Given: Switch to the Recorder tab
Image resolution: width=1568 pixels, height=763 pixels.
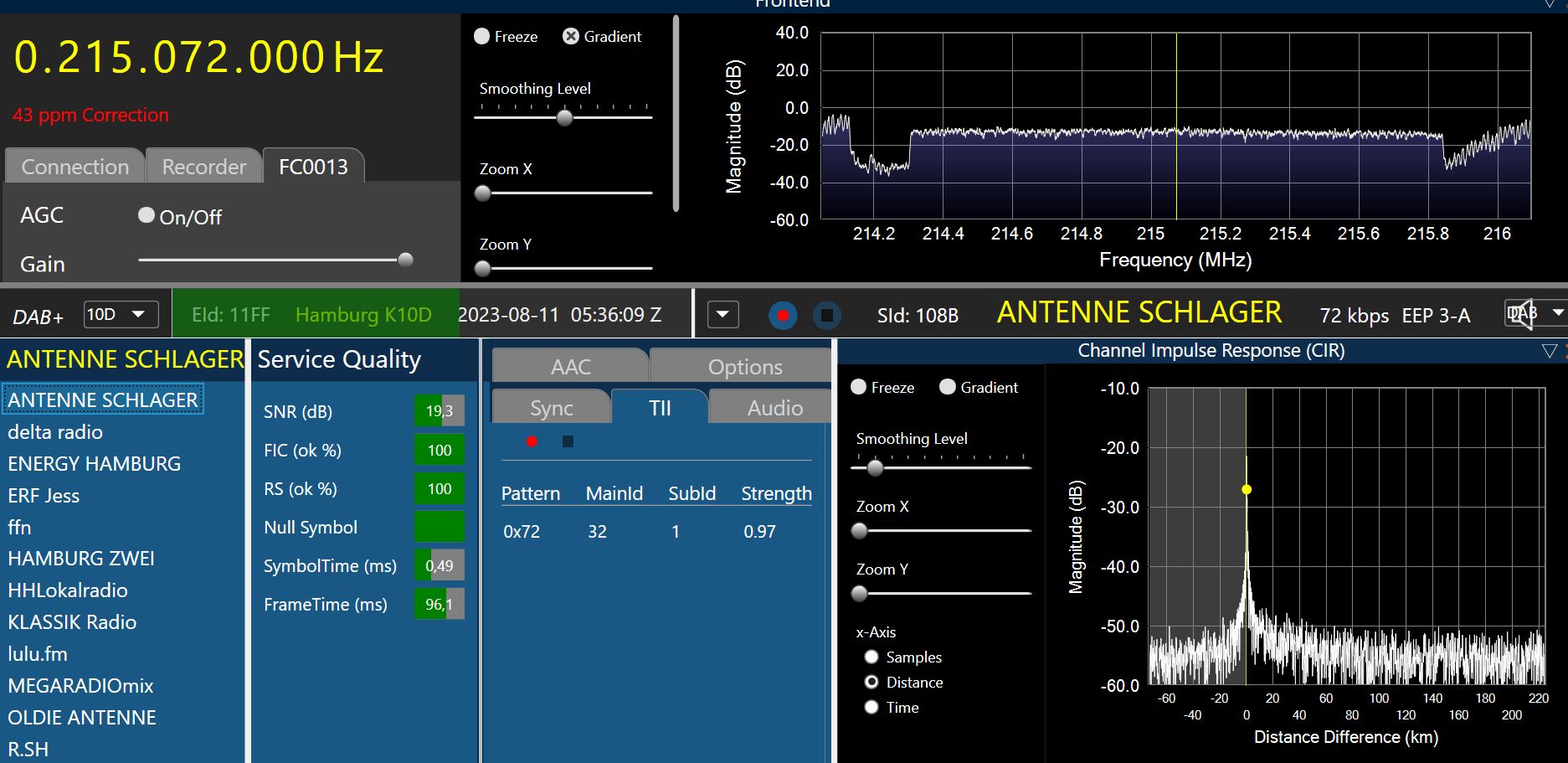Looking at the screenshot, I should [204, 167].
